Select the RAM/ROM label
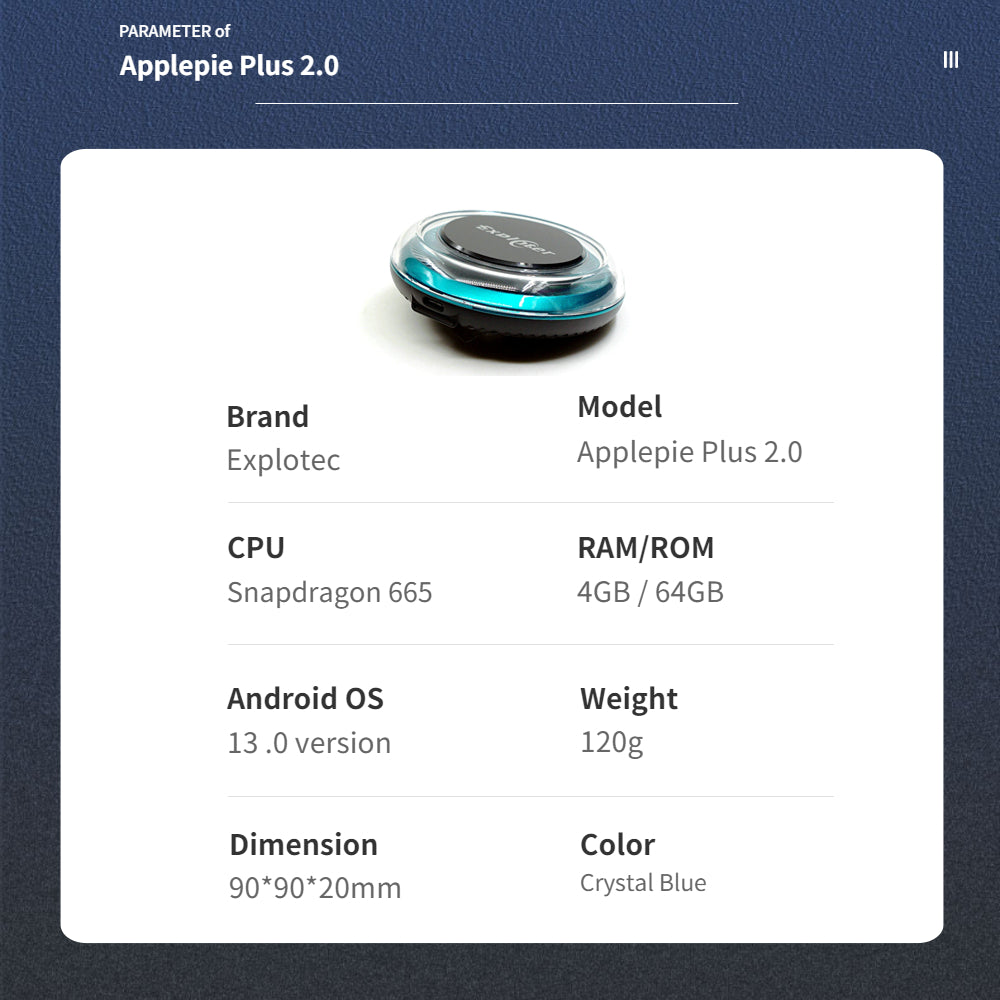The height and width of the screenshot is (1000, 1000). tap(645, 548)
